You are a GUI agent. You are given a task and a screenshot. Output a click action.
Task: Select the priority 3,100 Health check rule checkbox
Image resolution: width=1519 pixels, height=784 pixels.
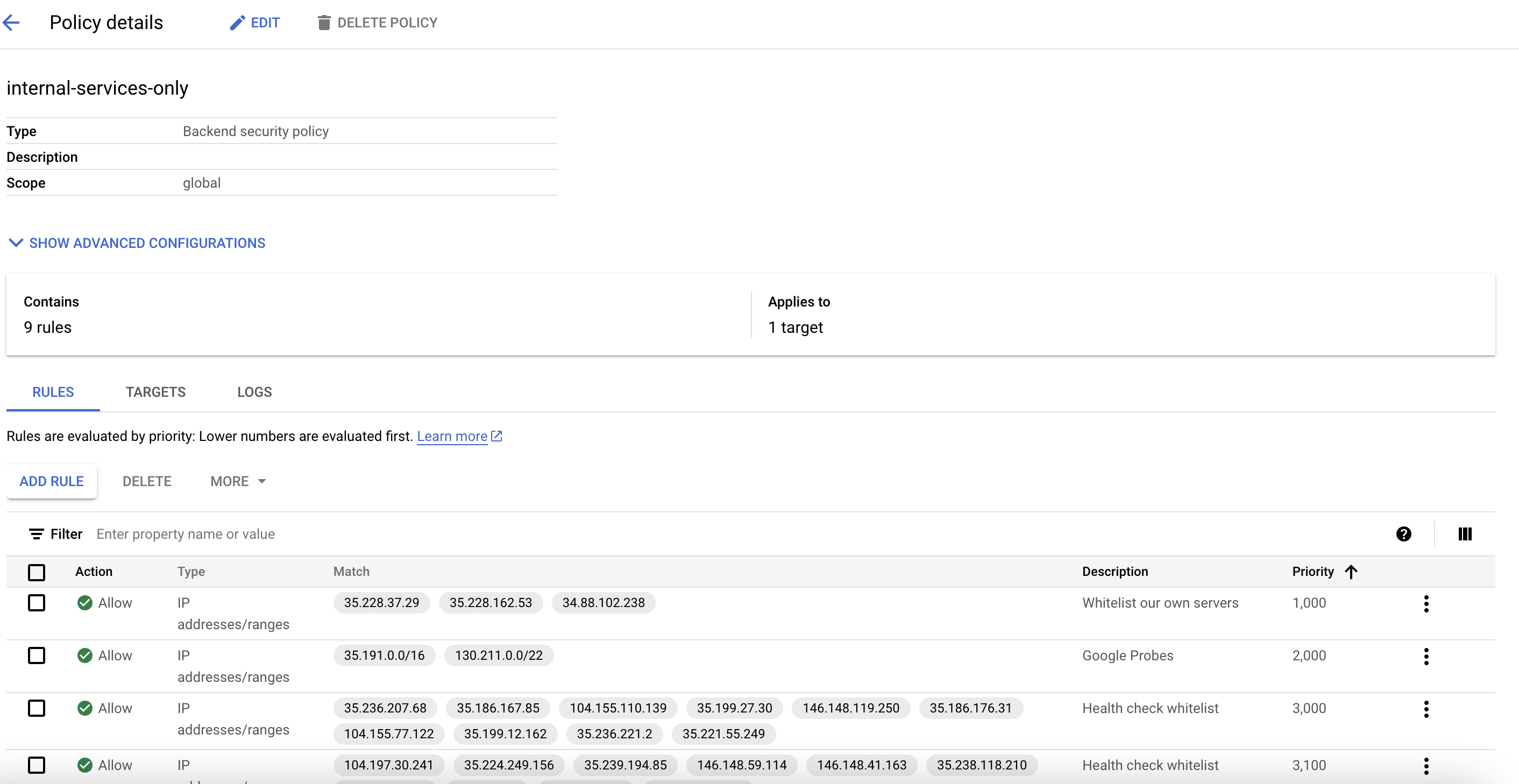click(x=37, y=765)
